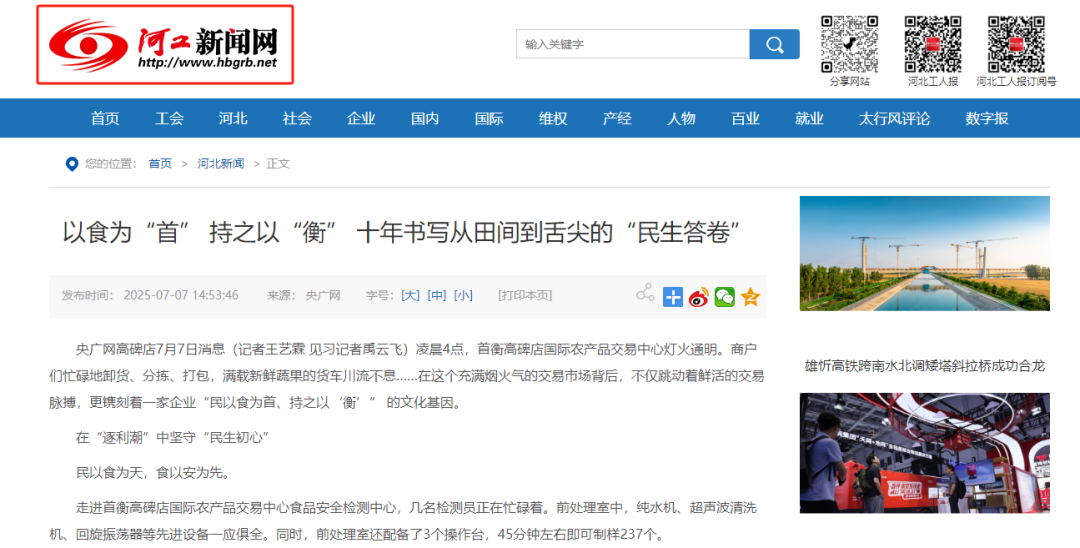Click the 河北工人报 QR code
The height and width of the screenshot is (548, 1080).
point(932,44)
